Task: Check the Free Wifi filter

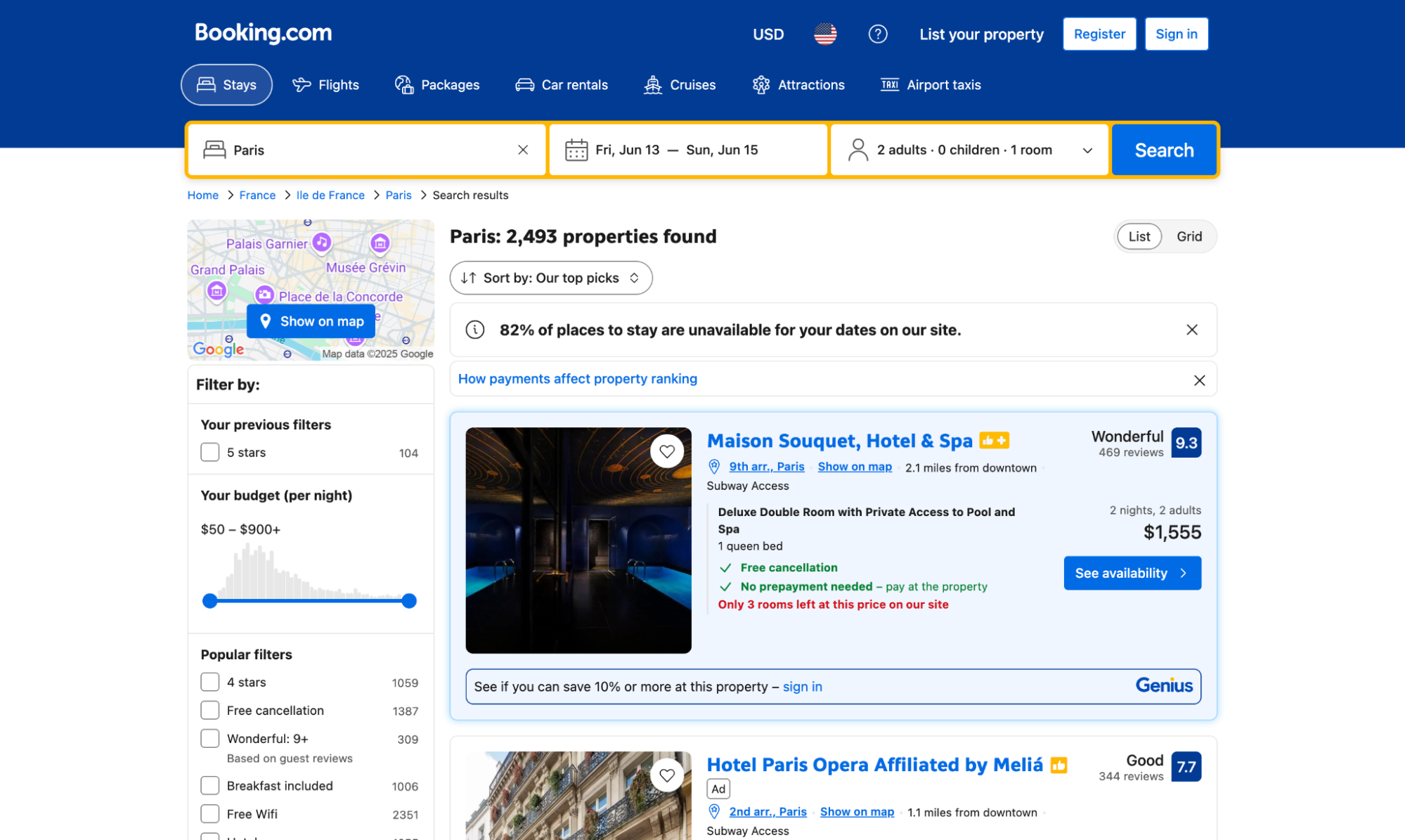Action: pyautogui.click(x=210, y=813)
